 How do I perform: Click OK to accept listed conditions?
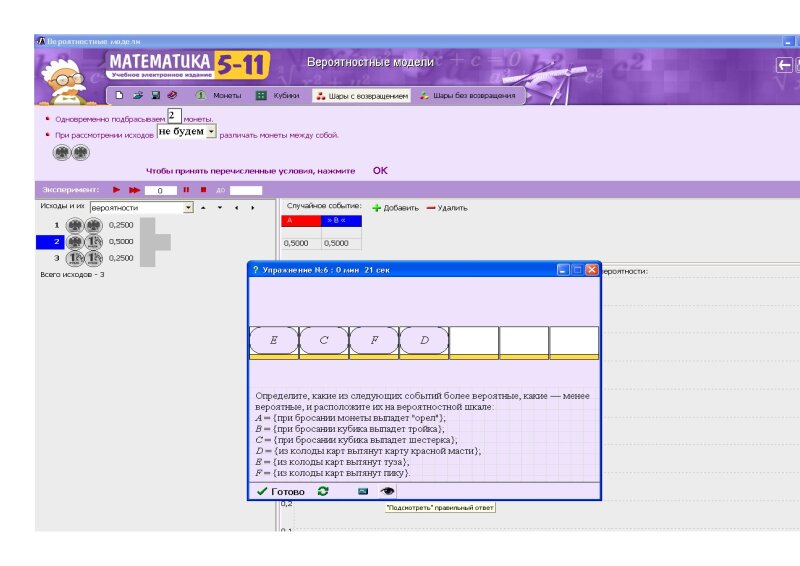click(x=380, y=170)
